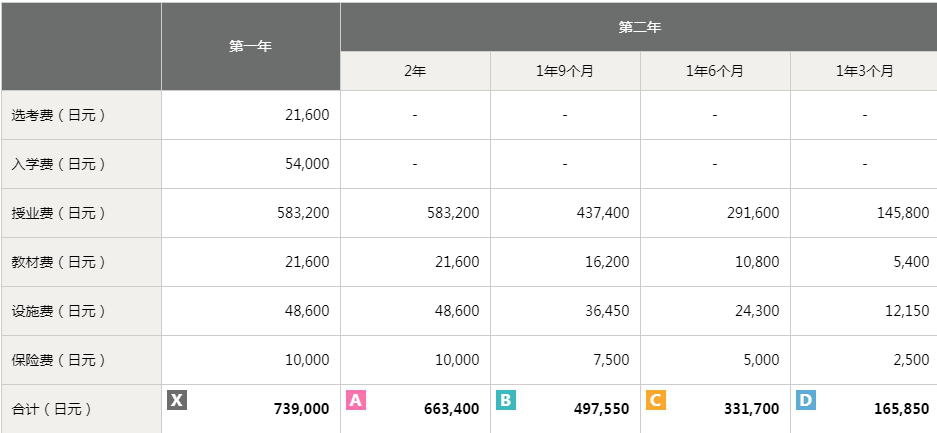Click the 739,000 first-year total cell
This screenshot has width=937, height=433.
pyautogui.click(x=301, y=409)
